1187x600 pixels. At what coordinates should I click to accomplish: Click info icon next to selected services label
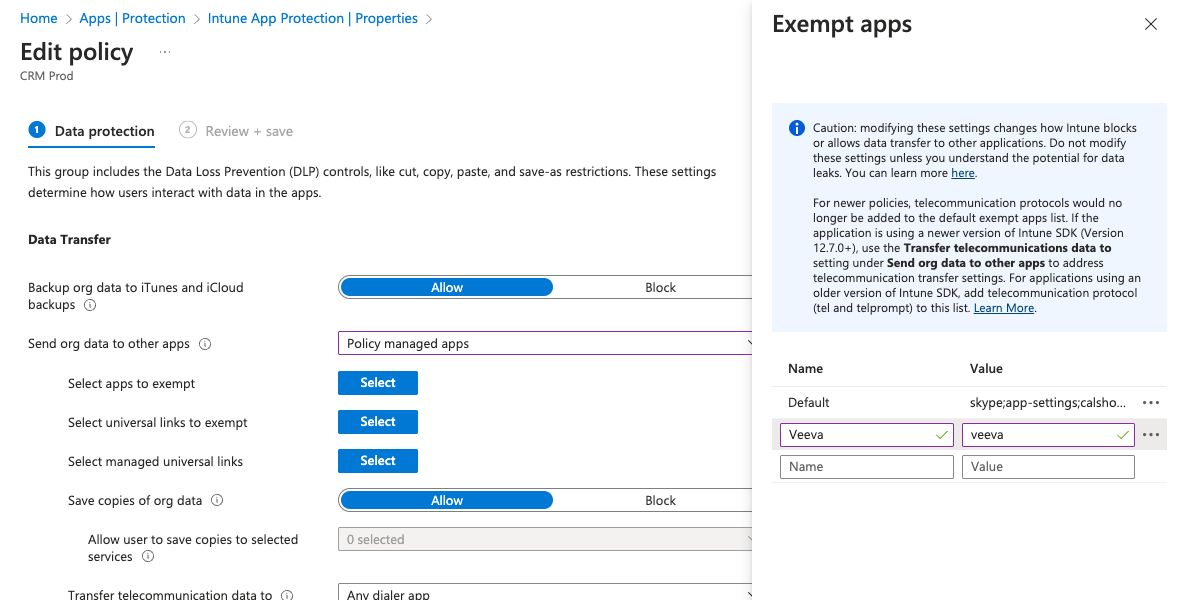coord(148,557)
